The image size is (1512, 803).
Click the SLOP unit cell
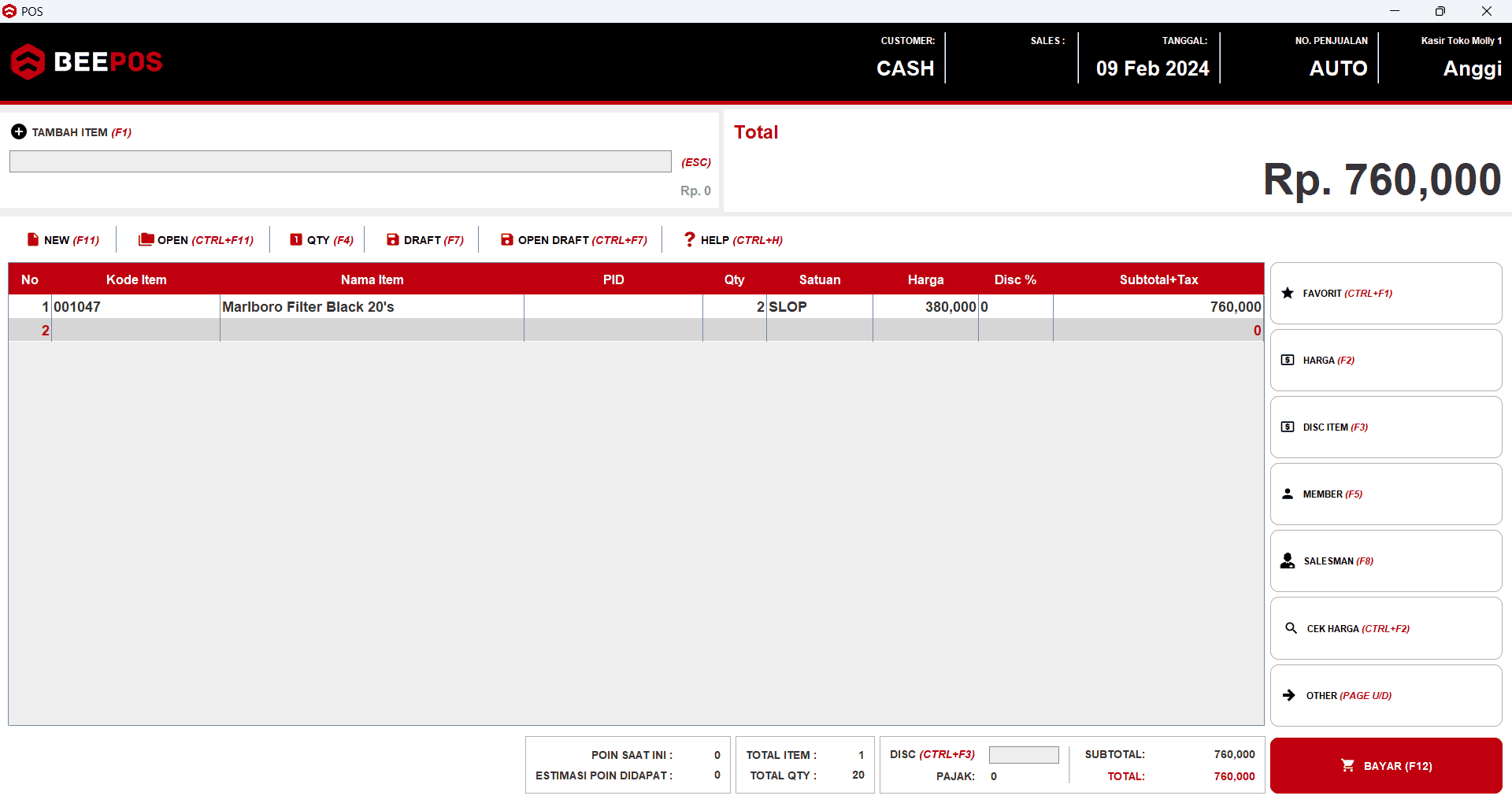(x=819, y=306)
